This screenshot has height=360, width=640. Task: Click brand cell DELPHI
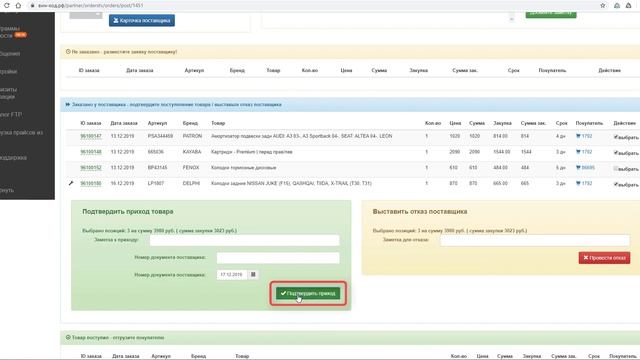pyautogui.click(x=191, y=183)
